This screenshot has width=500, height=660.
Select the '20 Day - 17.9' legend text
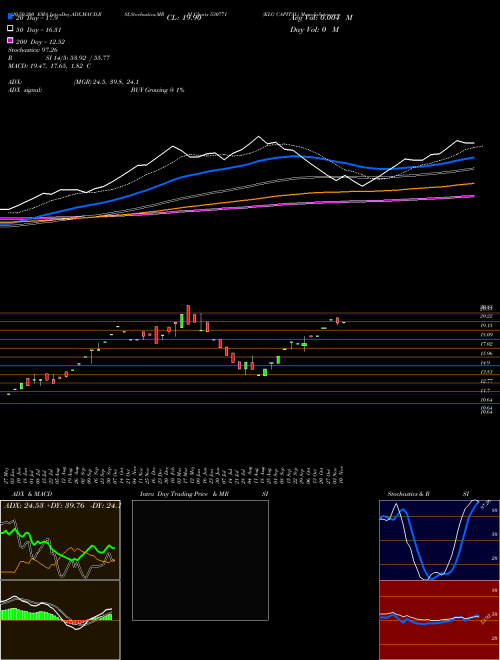(36, 18)
